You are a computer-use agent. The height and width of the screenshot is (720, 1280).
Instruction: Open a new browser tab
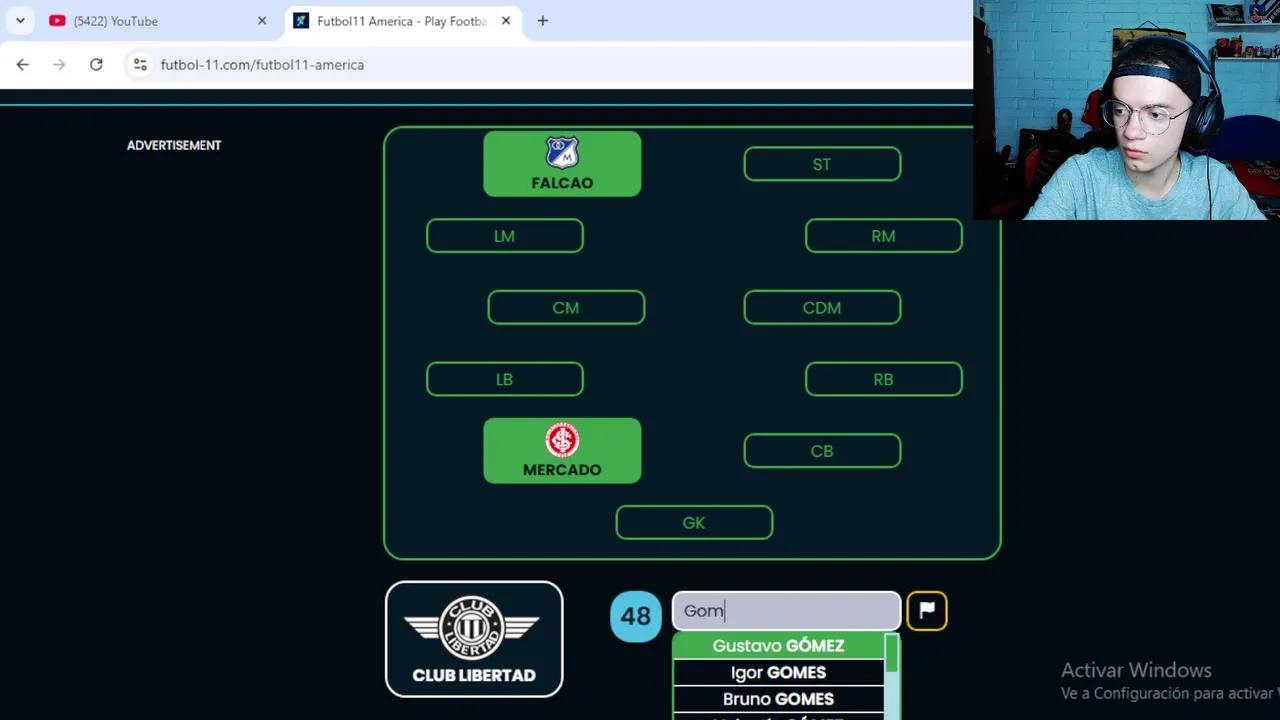coord(542,21)
